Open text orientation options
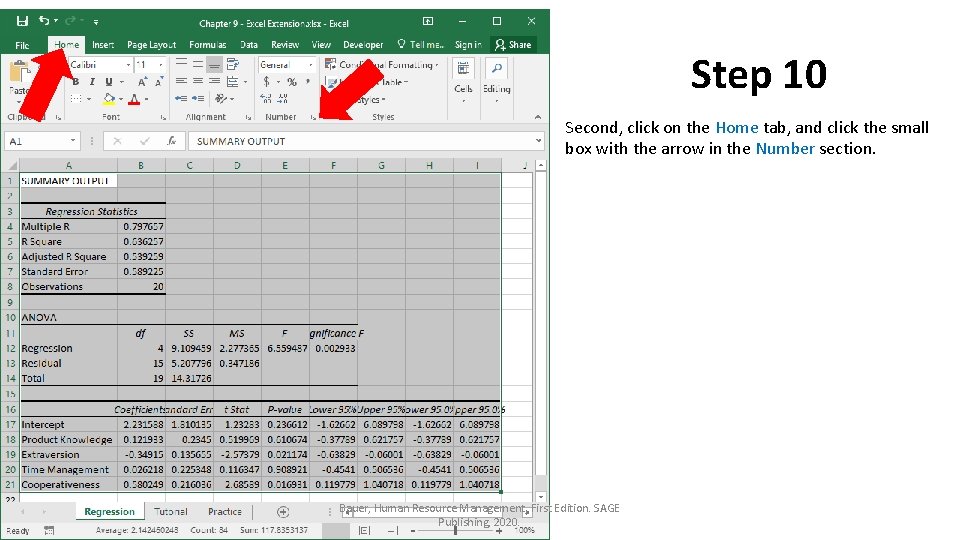The height and width of the screenshot is (540, 960). click(221, 98)
